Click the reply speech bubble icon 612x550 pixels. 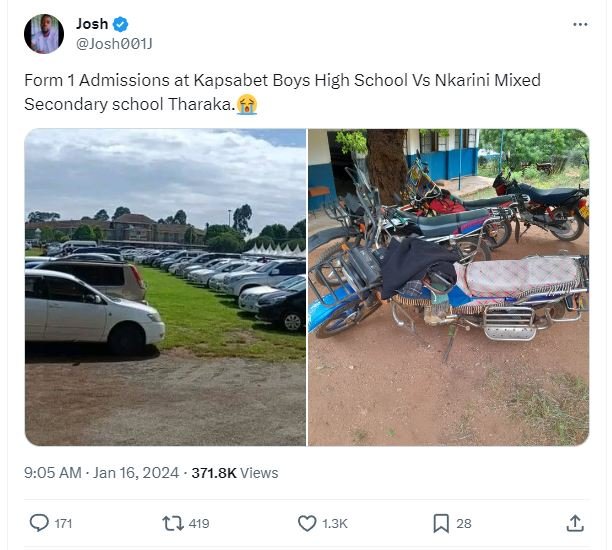[x=39, y=522]
